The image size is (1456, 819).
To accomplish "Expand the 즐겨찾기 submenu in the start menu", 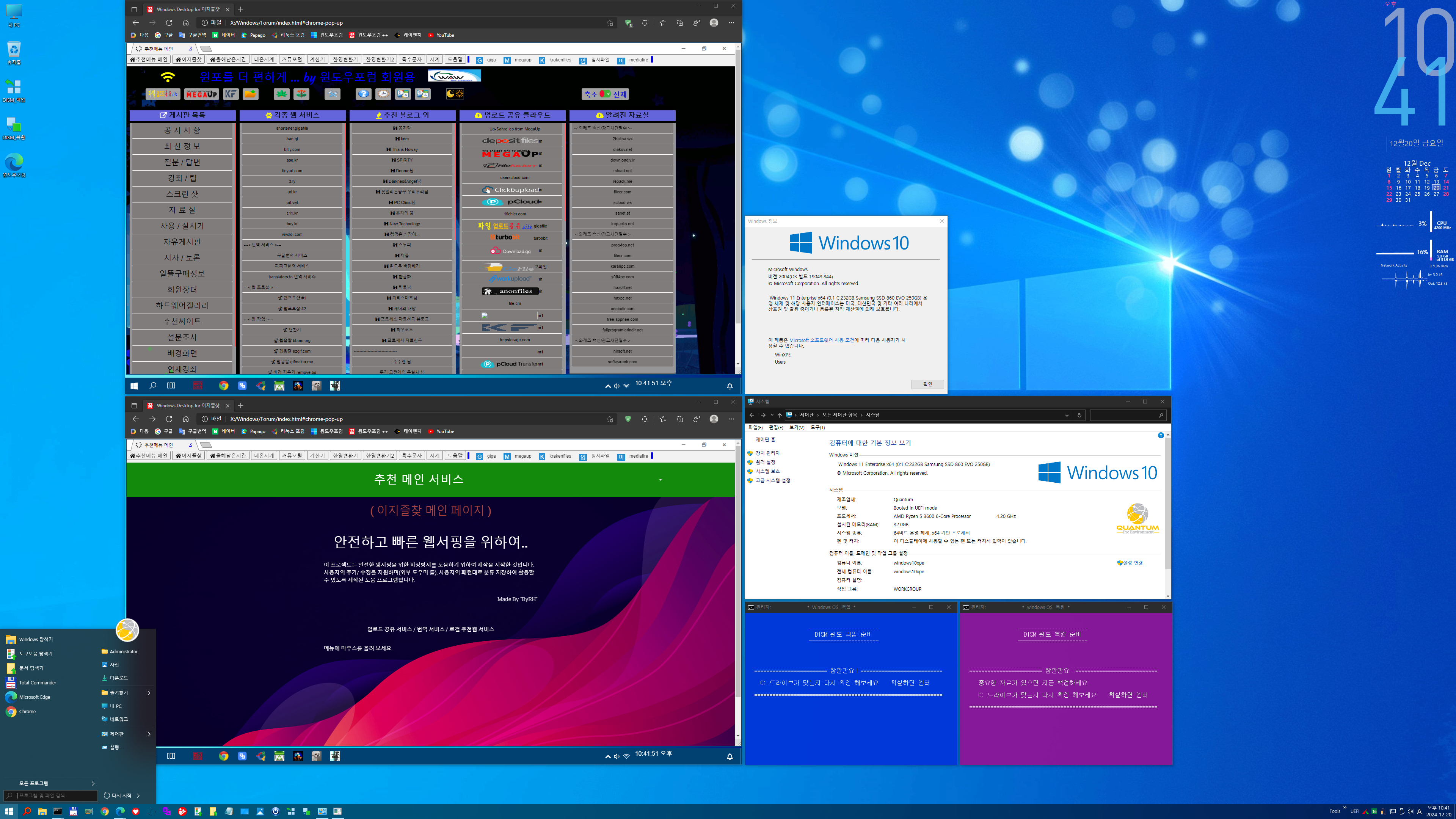I will coord(149,692).
